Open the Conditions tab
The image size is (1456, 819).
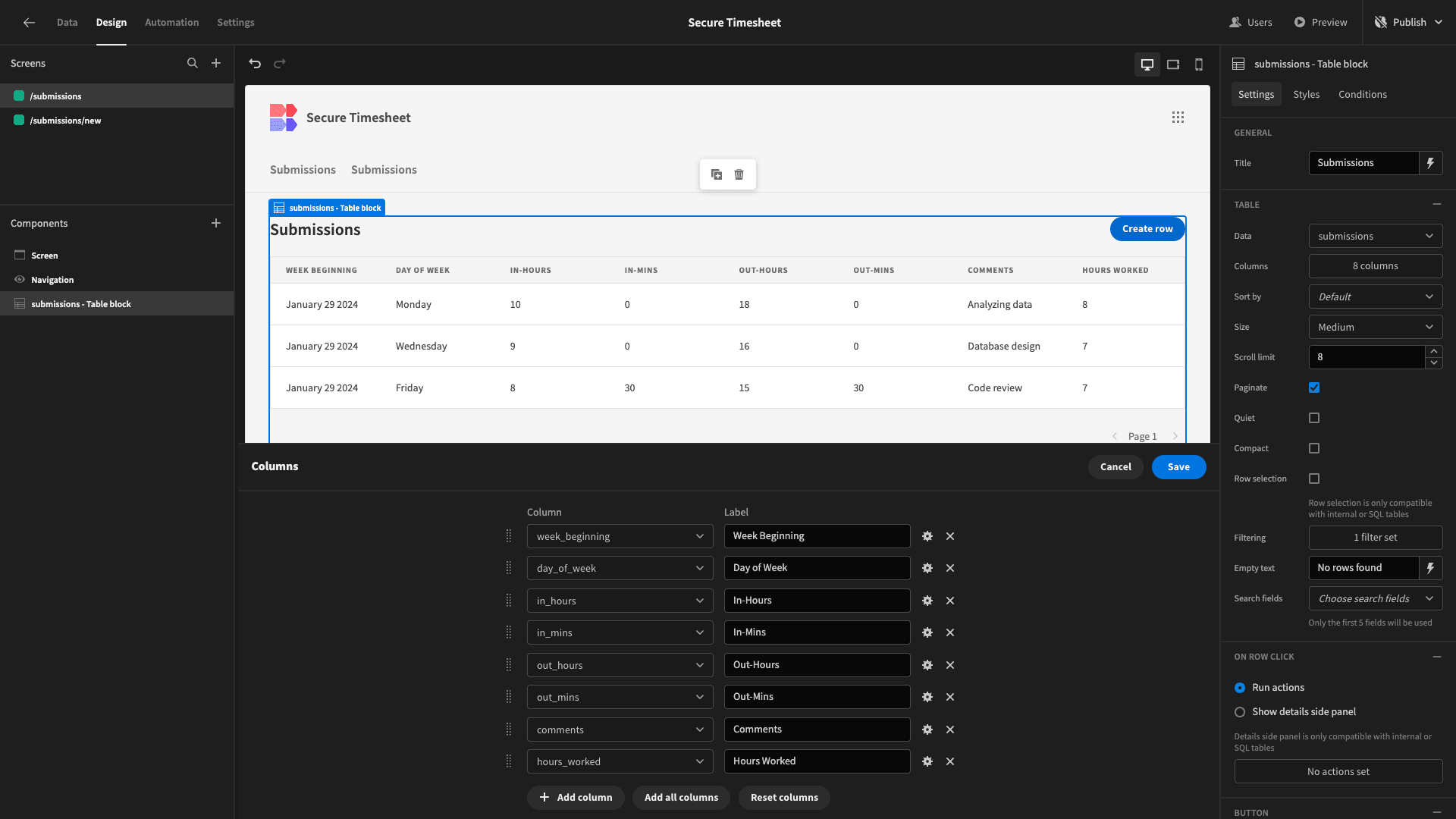(1362, 95)
